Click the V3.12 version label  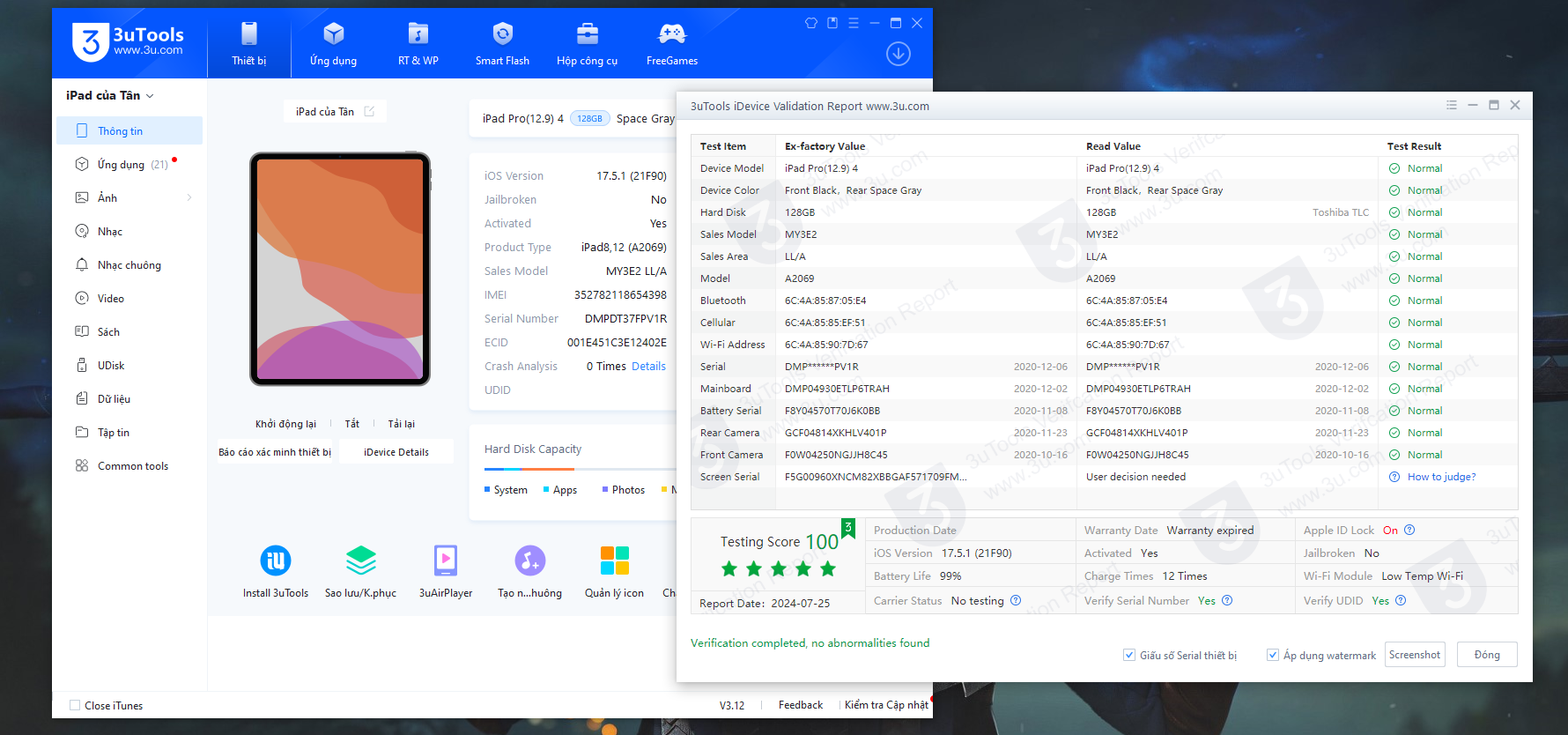point(732,705)
